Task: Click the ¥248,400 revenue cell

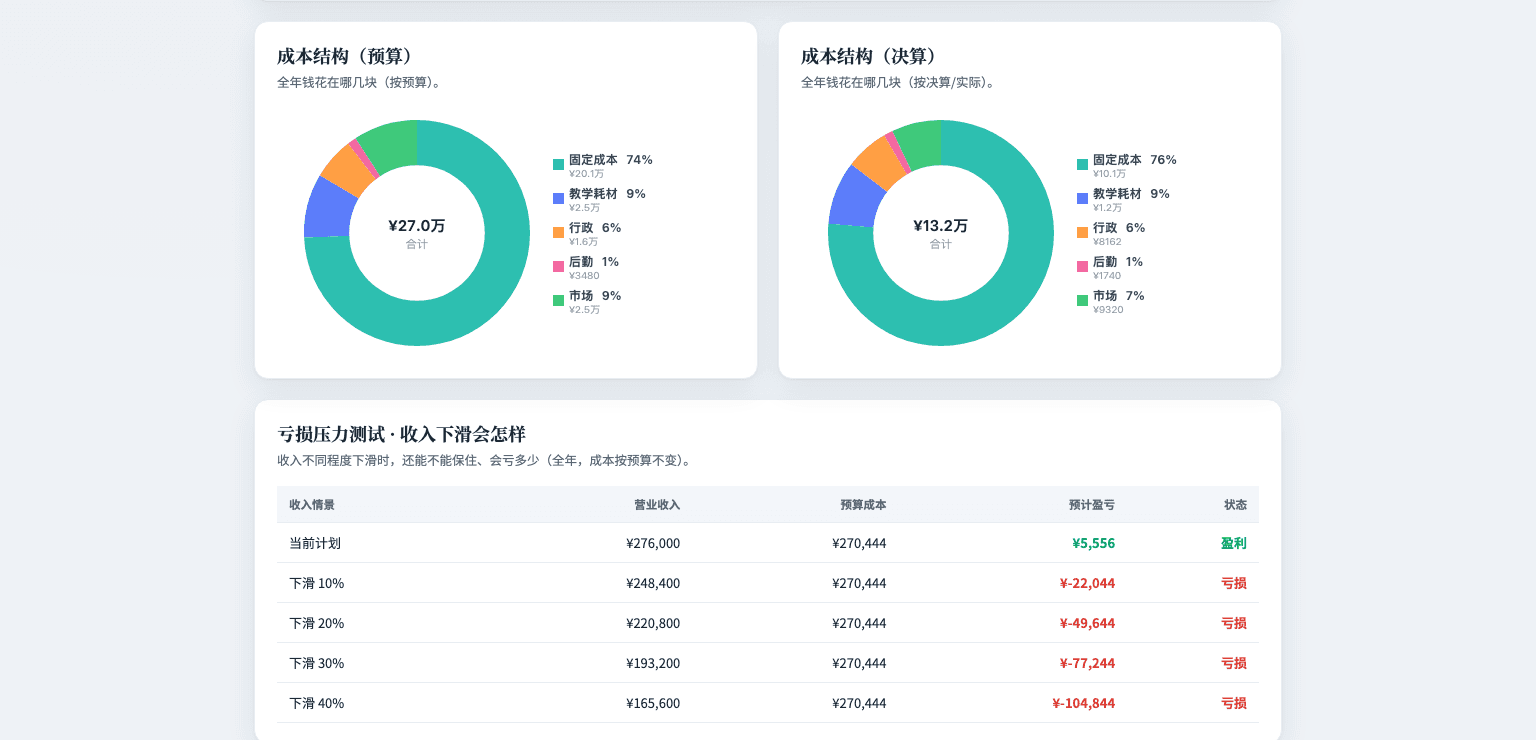Action: (653, 583)
